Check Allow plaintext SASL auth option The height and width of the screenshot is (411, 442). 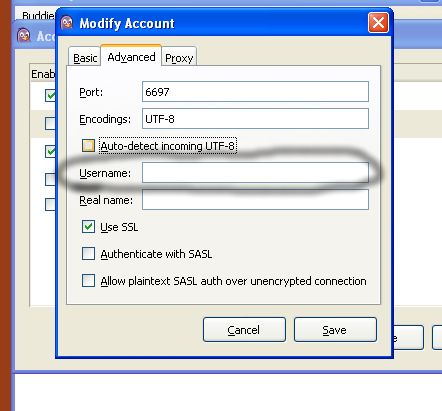pos(88,281)
